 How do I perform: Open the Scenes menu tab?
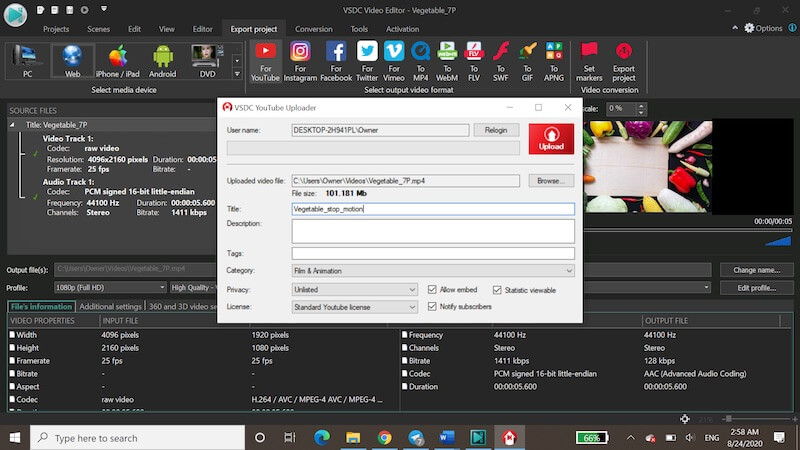click(x=98, y=29)
